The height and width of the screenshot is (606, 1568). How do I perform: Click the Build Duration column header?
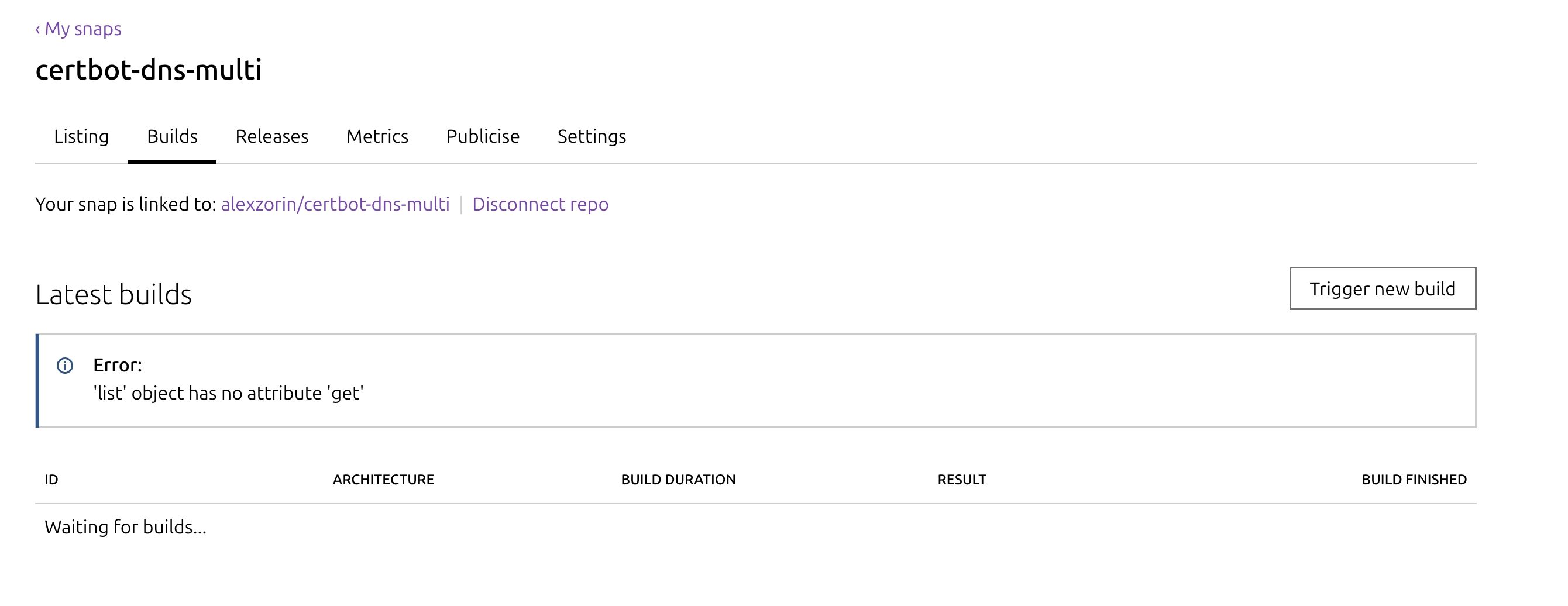click(678, 480)
